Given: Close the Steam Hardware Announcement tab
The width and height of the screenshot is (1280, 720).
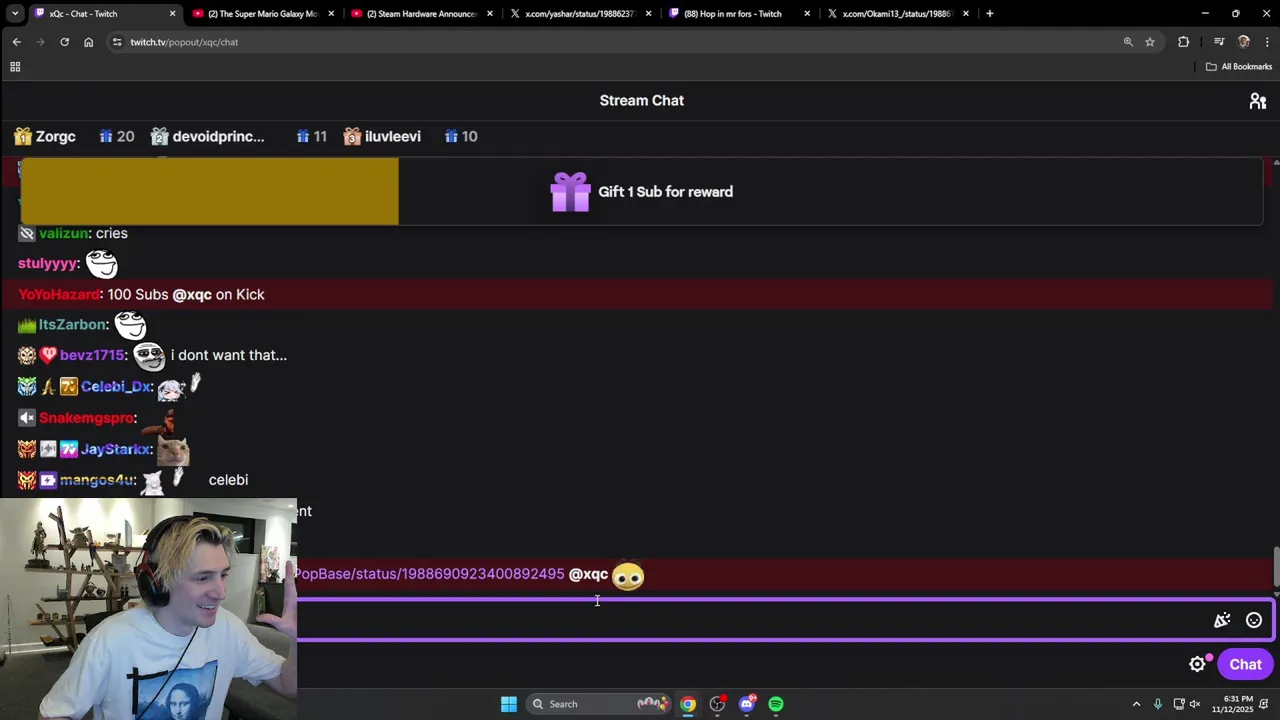Looking at the screenshot, I should pos(490,14).
